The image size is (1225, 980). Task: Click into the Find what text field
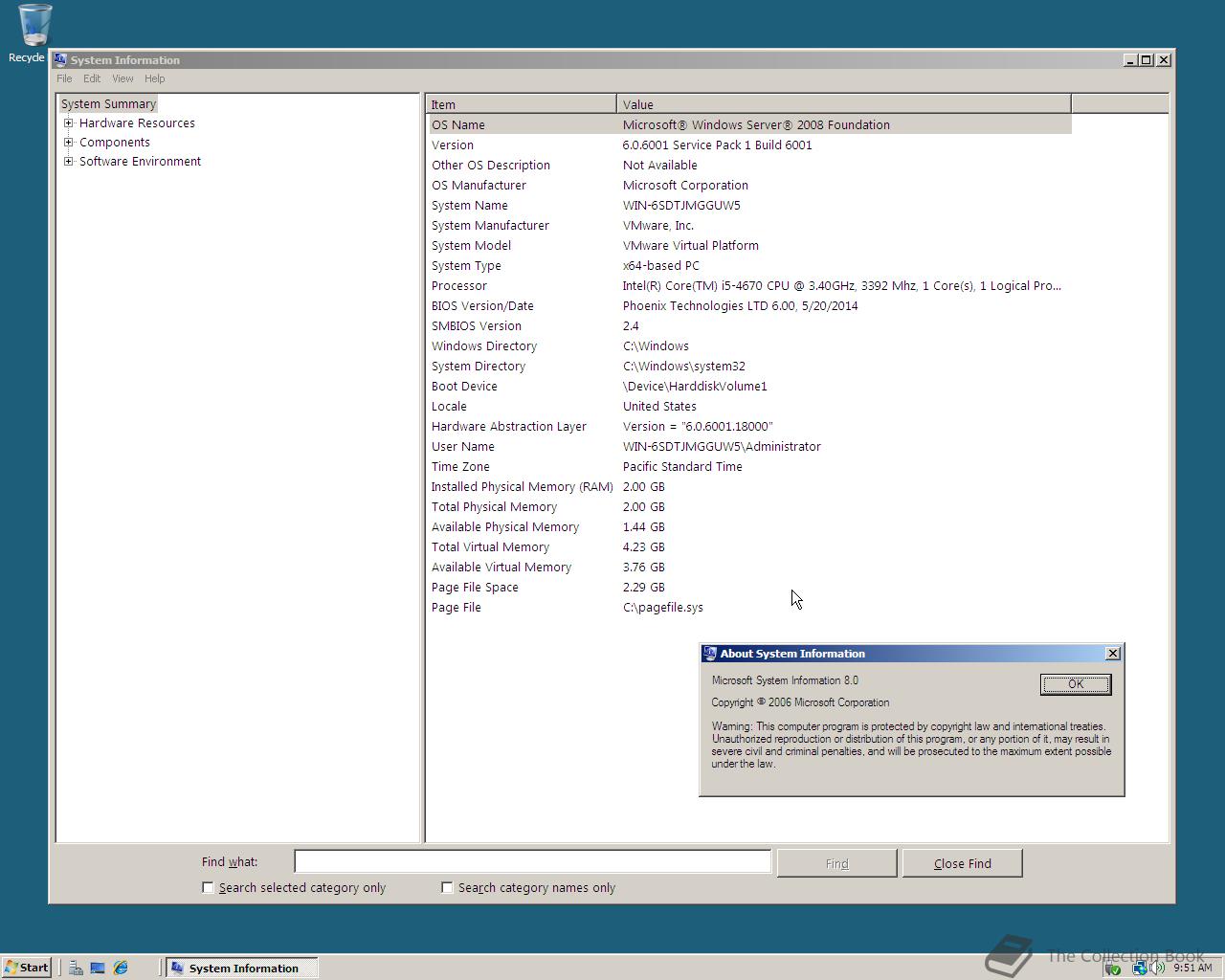click(532, 861)
